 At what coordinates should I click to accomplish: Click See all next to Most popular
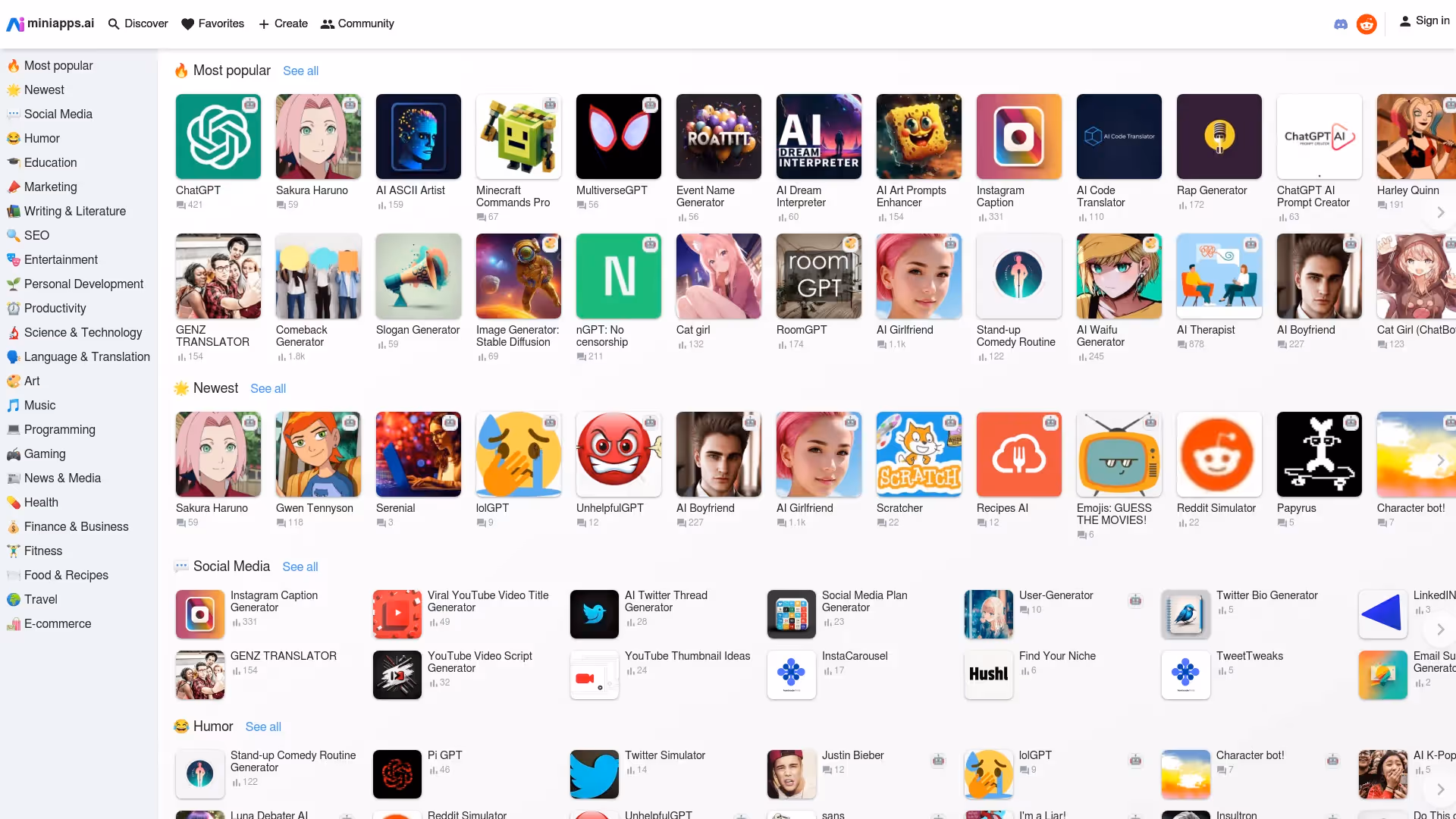click(x=300, y=71)
